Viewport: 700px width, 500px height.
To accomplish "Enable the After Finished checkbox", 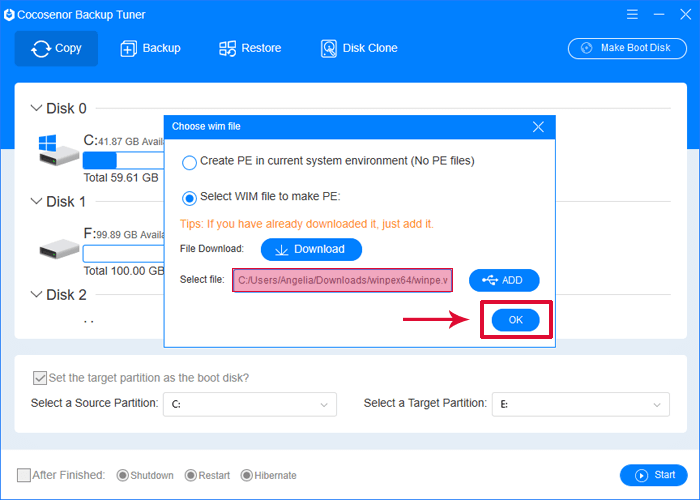I will 24,475.
